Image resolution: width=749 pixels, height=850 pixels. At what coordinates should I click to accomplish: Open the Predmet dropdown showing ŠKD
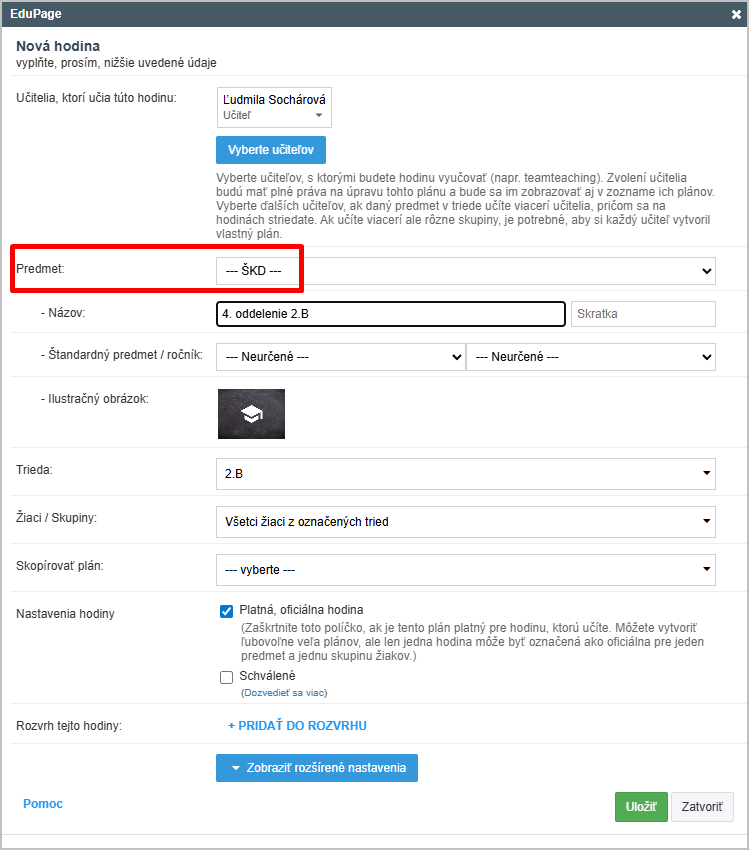(x=465, y=271)
